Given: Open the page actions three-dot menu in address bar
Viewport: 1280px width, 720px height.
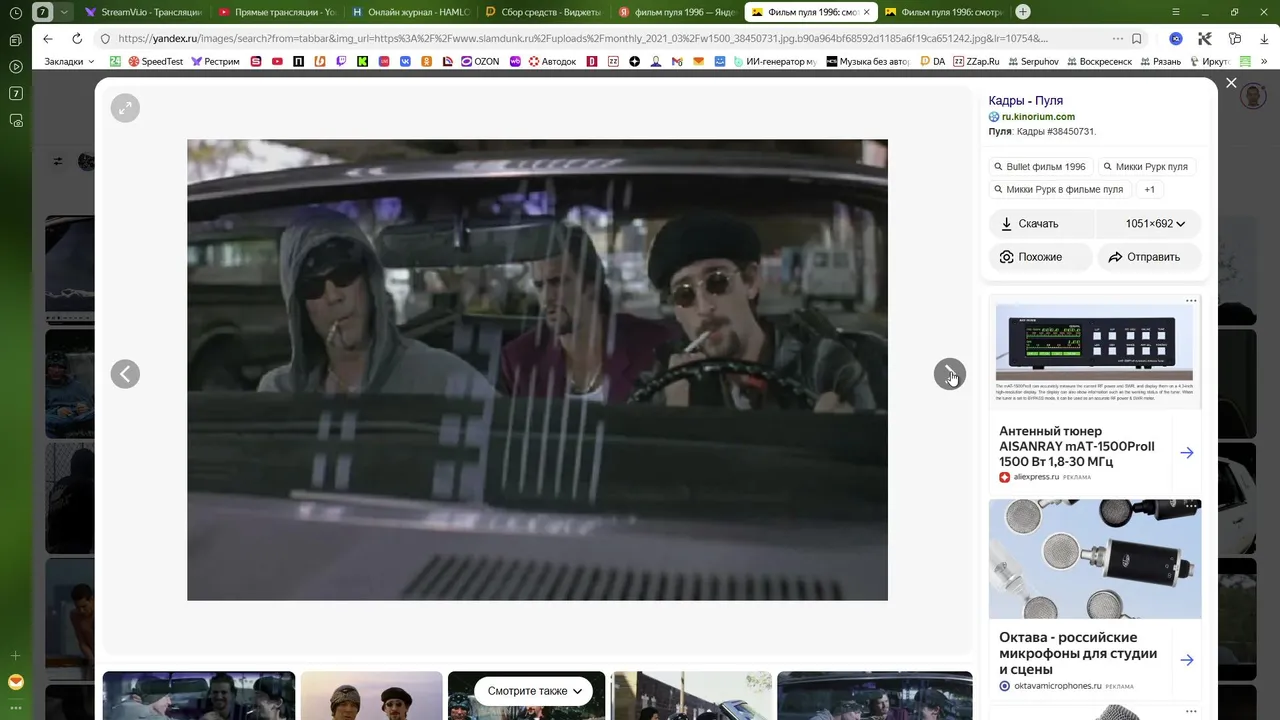Looking at the screenshot, I should pyautogui.click(x=1117, y=39).
